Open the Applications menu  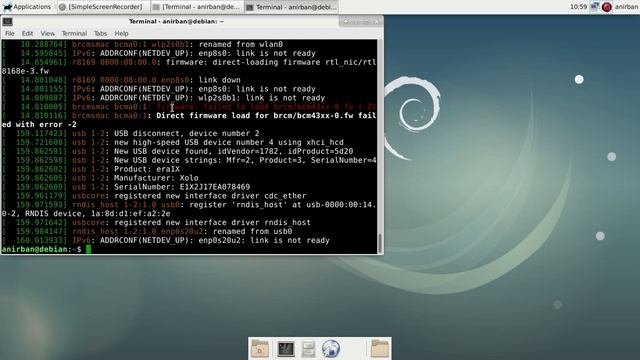(x=27, y=7)
